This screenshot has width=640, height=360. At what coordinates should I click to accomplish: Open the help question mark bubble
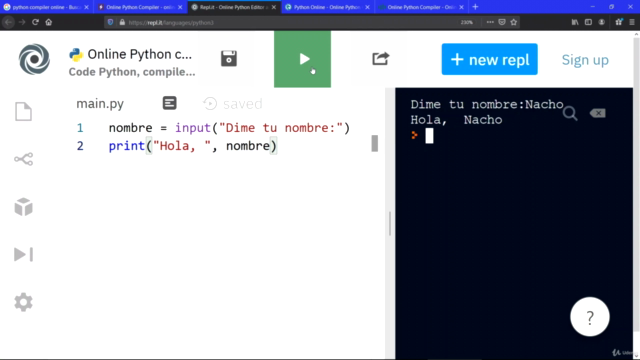tap(590, 317)
